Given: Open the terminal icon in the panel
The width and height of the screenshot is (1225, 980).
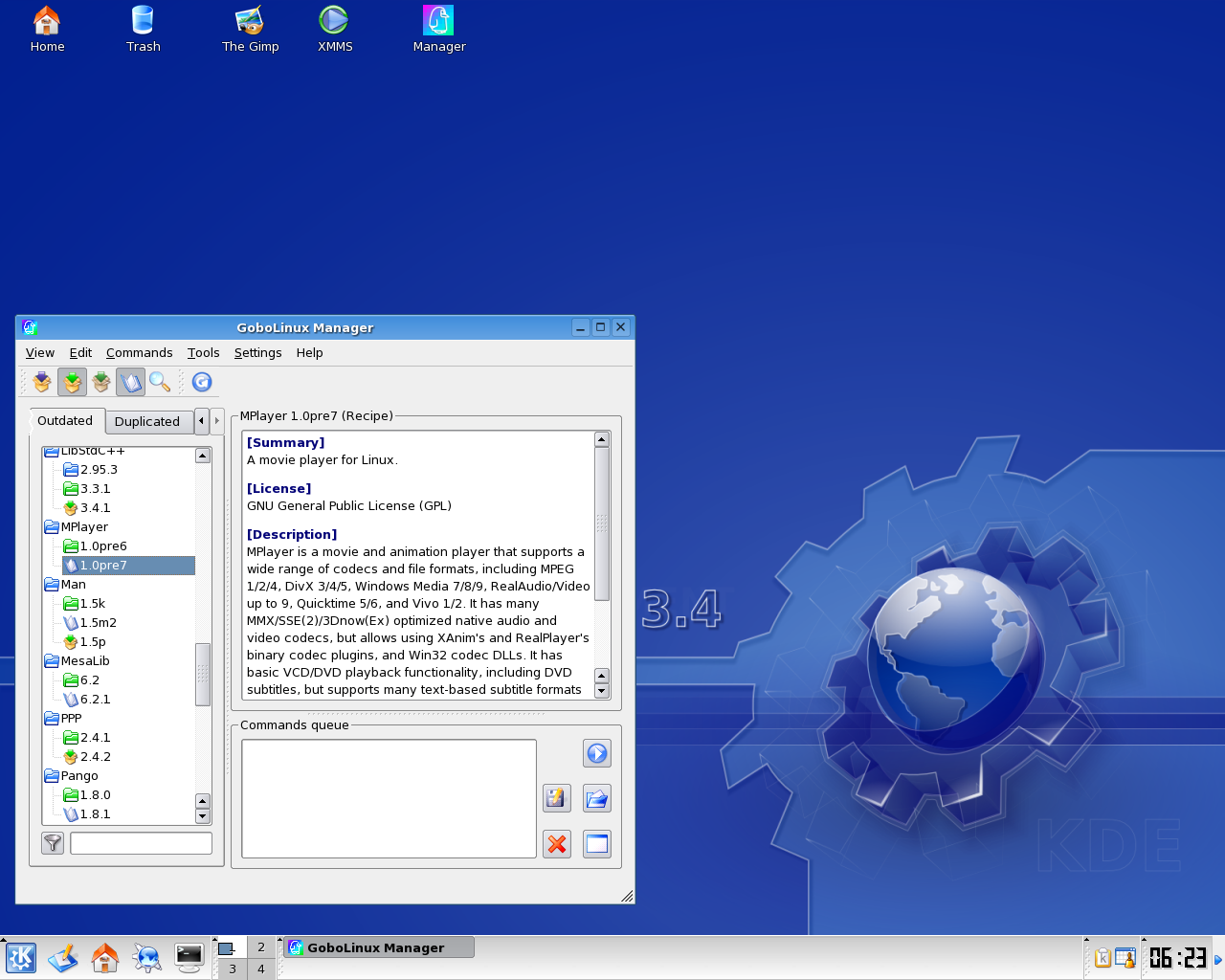Looking at the screenshot, I should (x=189, y=958).
